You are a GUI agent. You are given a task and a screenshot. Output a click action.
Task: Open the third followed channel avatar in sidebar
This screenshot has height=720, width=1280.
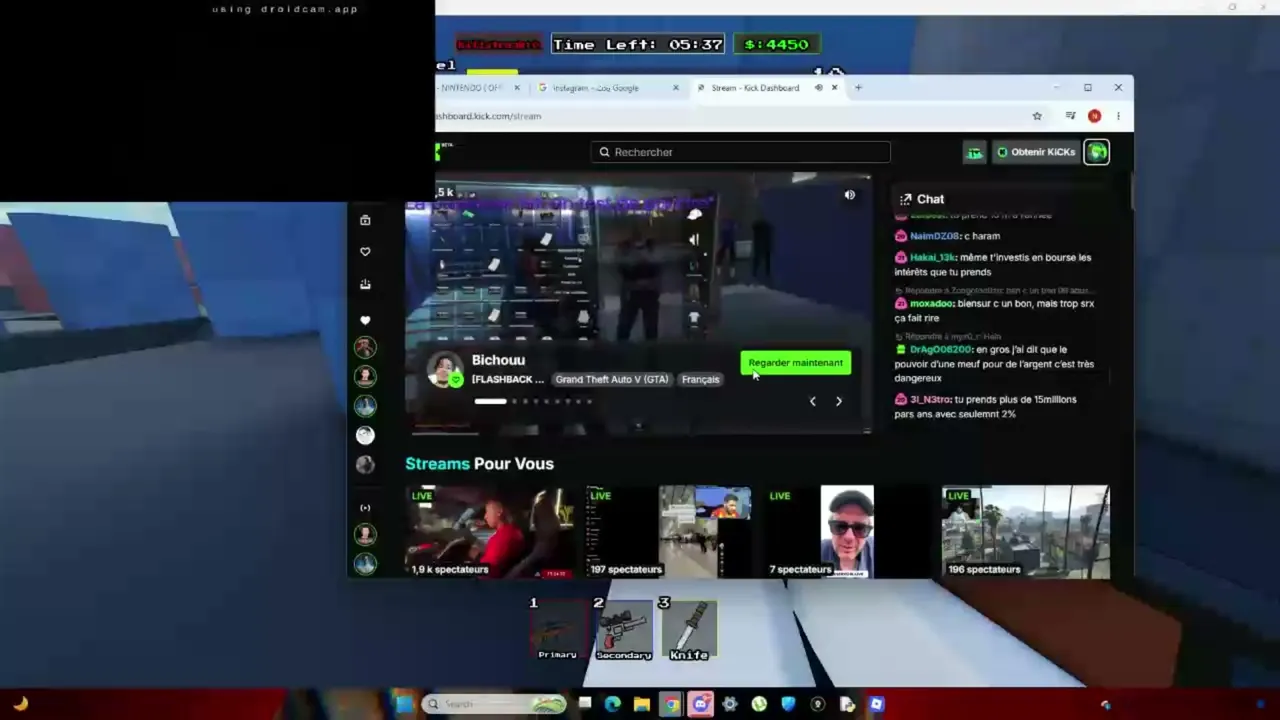(x=365, y=405)
